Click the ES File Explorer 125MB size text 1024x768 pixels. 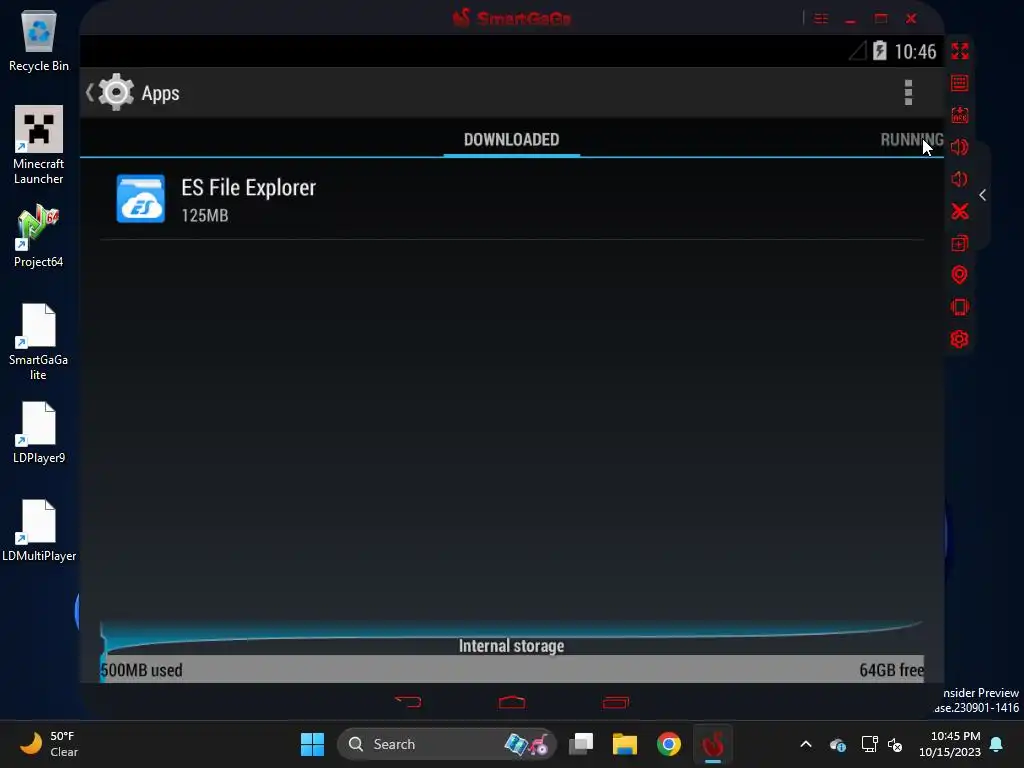204,216
